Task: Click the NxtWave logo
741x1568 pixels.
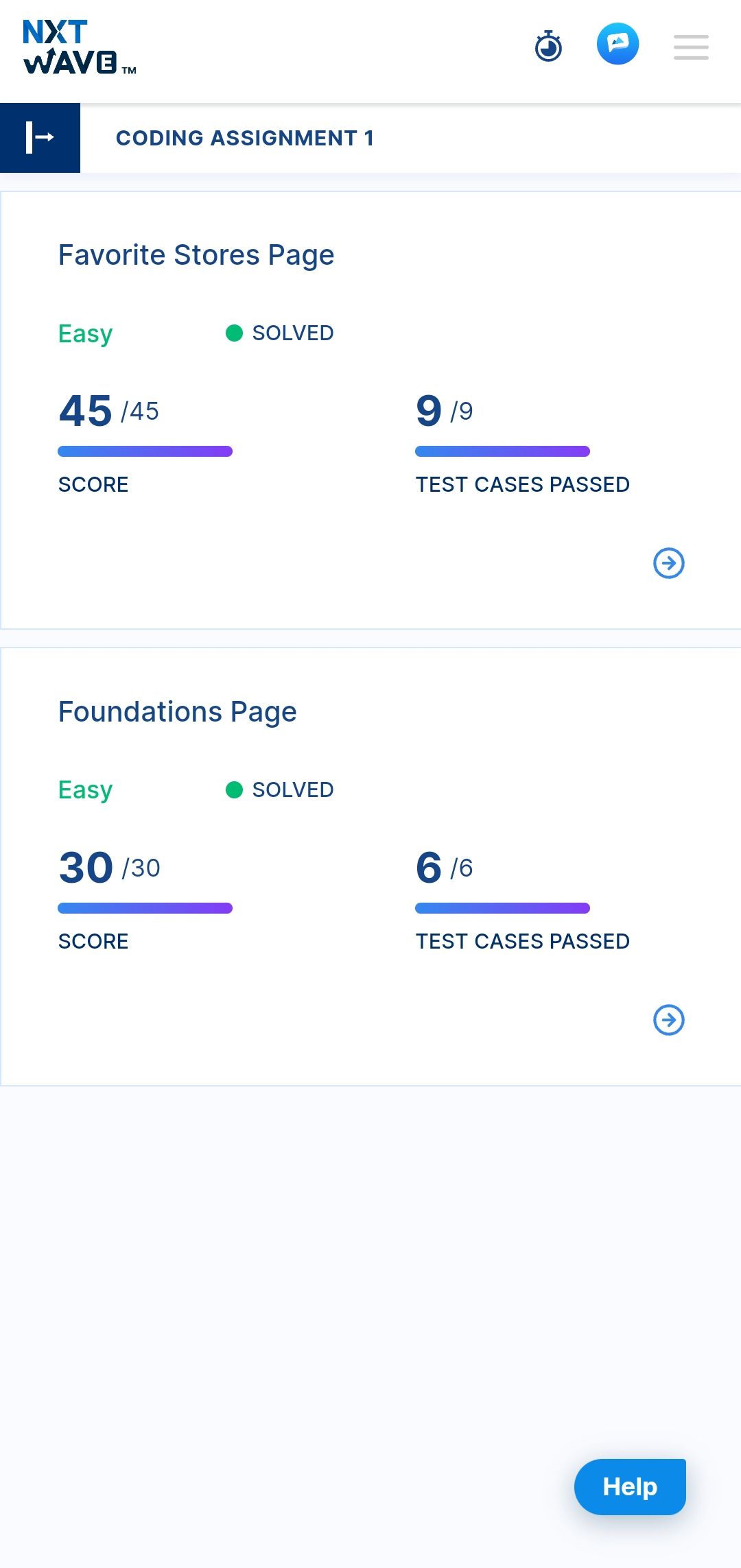Action: point(79,47)
